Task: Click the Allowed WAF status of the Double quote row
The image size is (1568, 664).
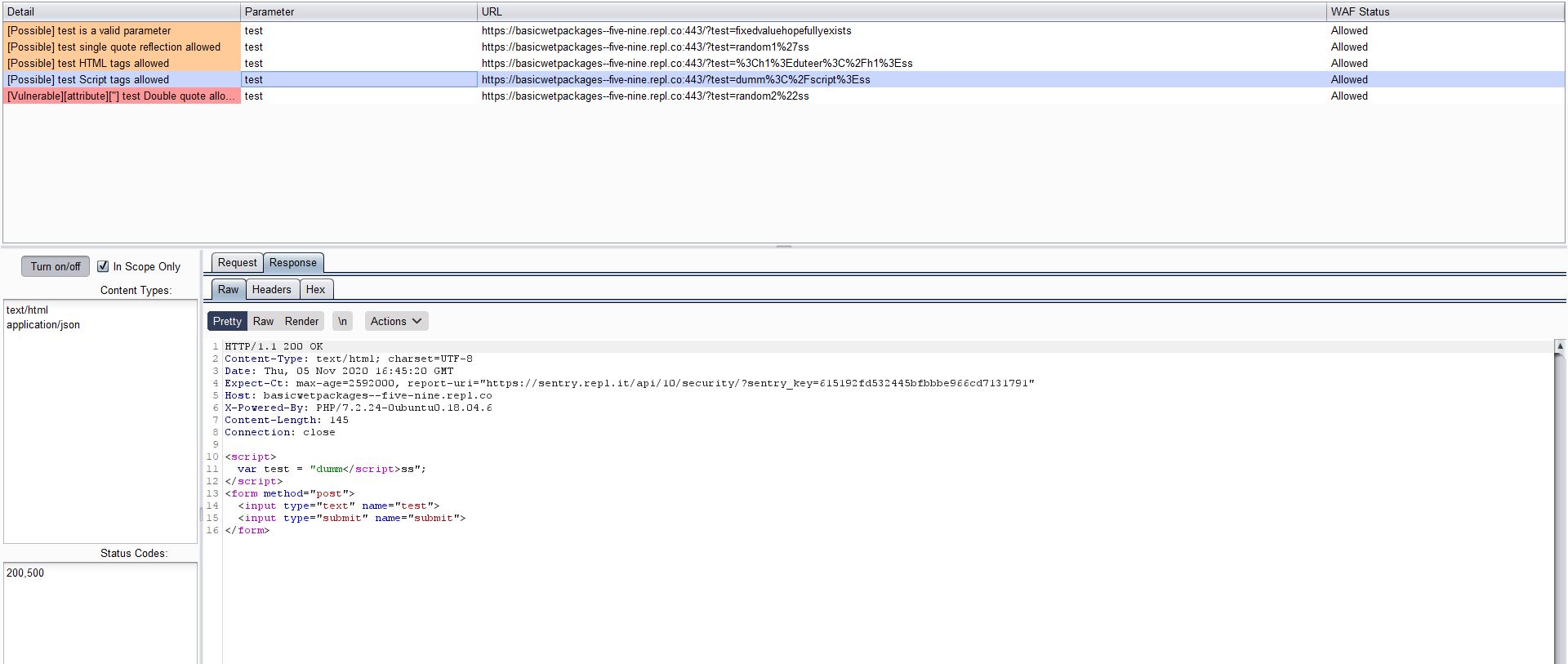Action: pos(1349,96)
